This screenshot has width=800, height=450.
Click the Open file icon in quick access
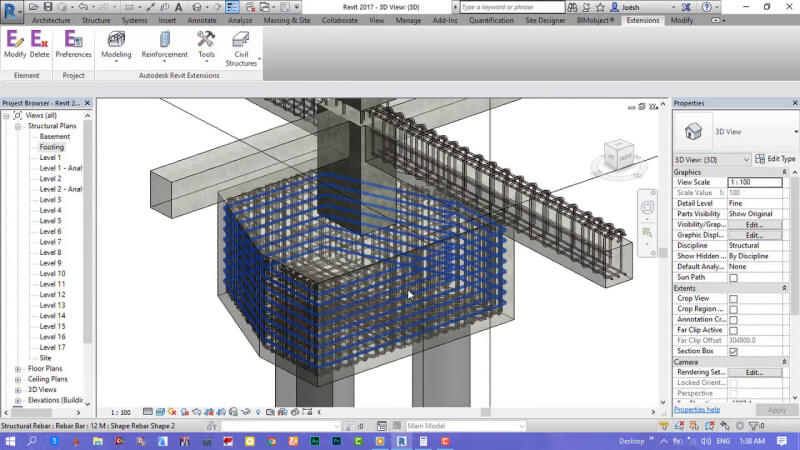coord(34,7)
